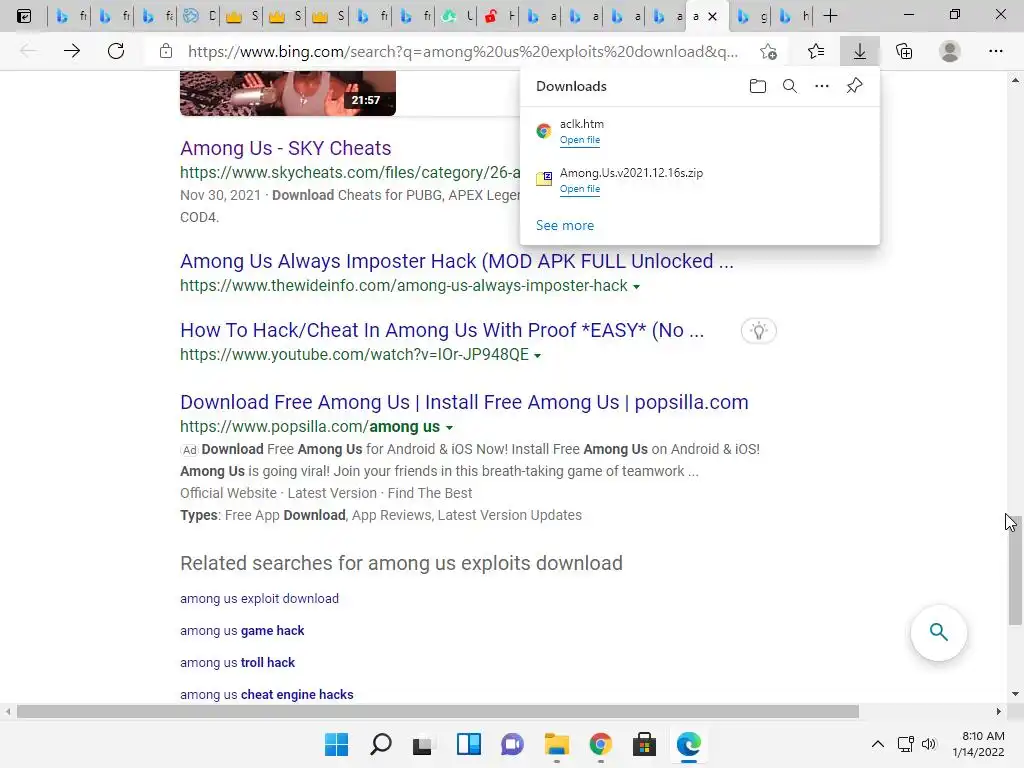Switch to the Bing tab labeled 'g'
Image resolution: width=1024 pixels, height=768 pixels.
pyautogui.click(x=751, y=16)
